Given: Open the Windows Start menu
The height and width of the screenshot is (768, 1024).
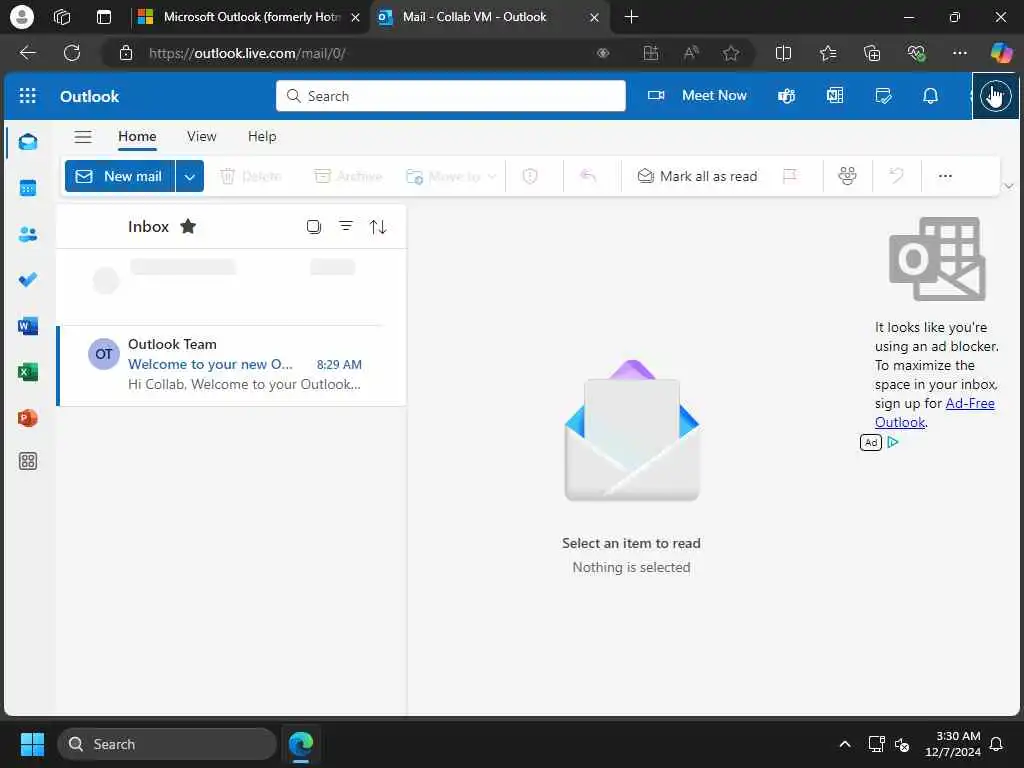Looking at the screenshot, I should click(x=32, y=744).
